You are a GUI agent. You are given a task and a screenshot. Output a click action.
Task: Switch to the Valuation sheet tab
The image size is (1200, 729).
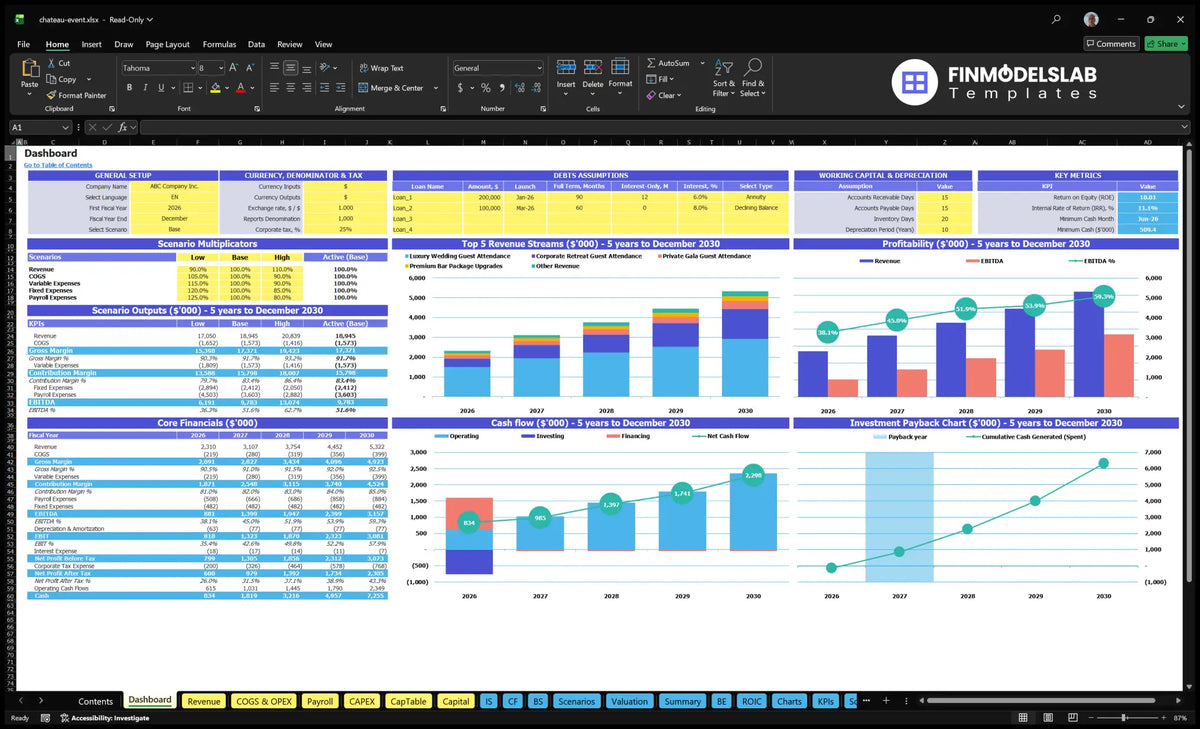(629, 701)
